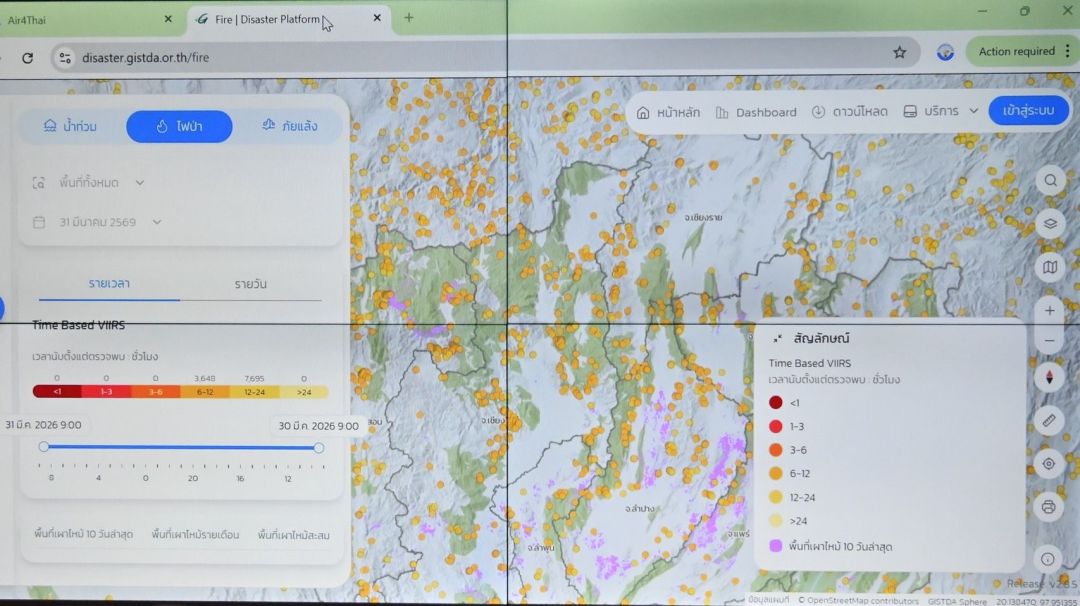This screenshot has width=1080, height=606.
Task: Activate the ruler measurement tool
Action: 1049,420
